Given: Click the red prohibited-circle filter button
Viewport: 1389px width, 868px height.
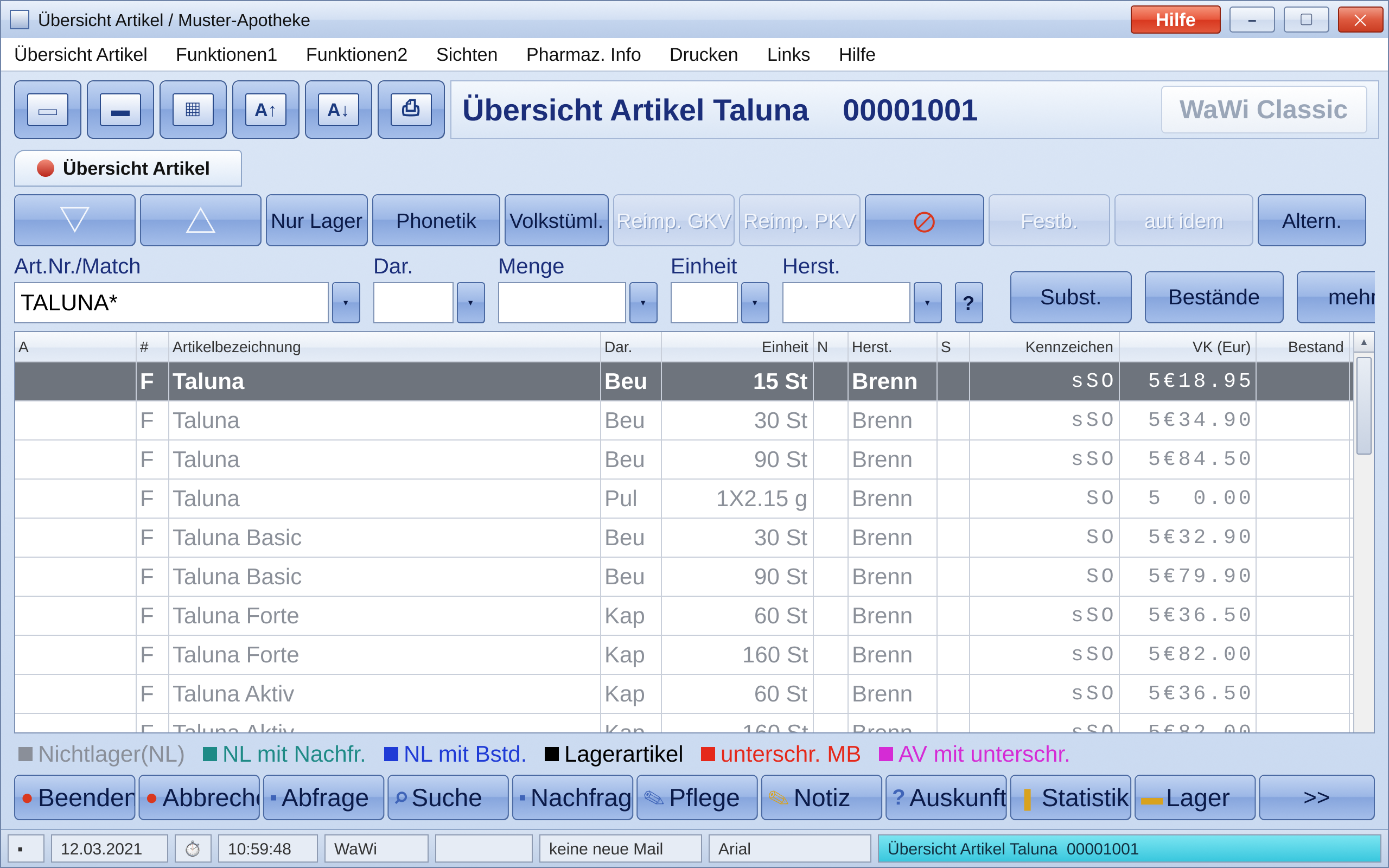Looking at the screenshot, I should click(x=924, y=220).
